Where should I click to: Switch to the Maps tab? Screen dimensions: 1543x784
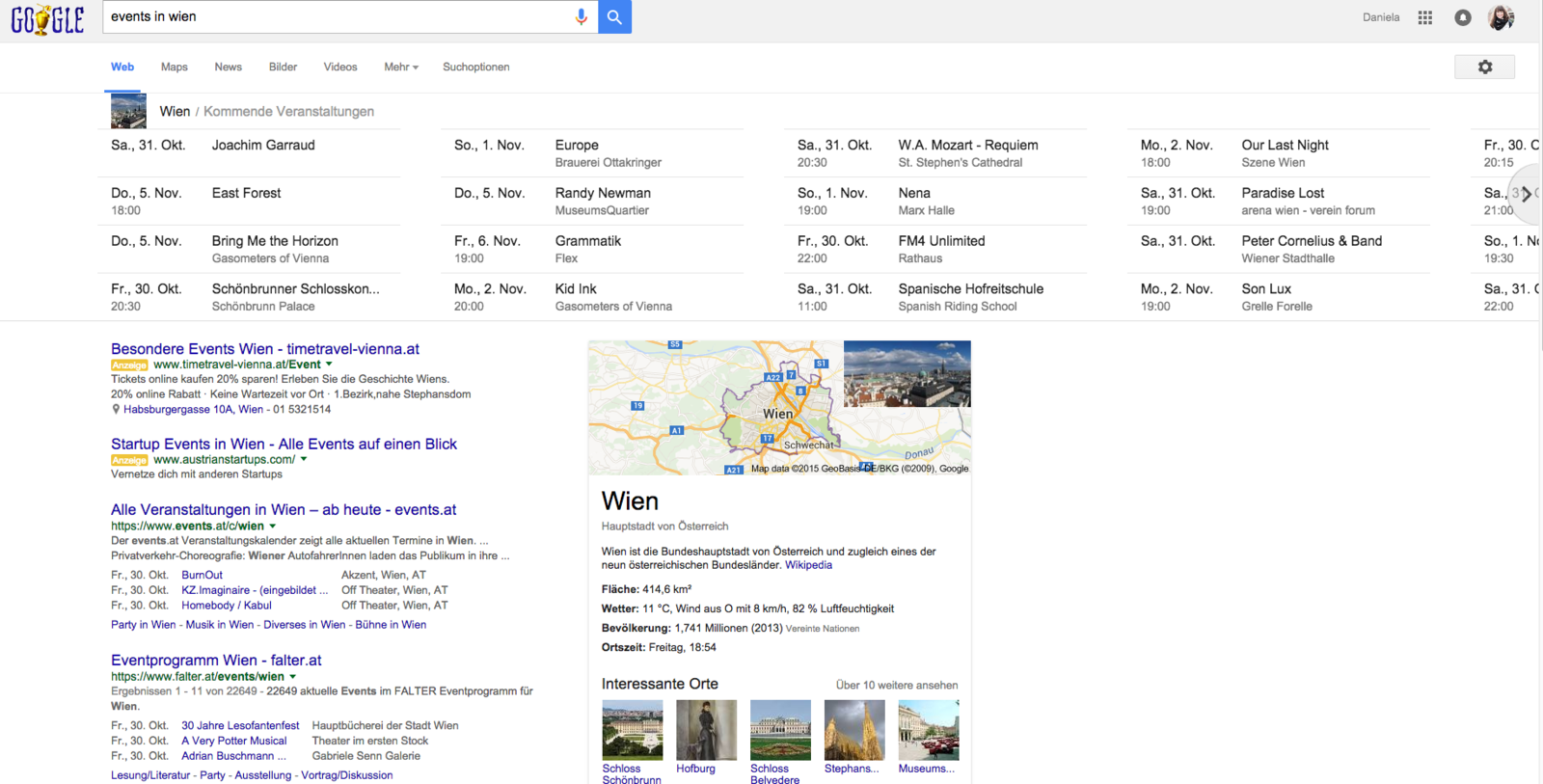pos(175,67)
